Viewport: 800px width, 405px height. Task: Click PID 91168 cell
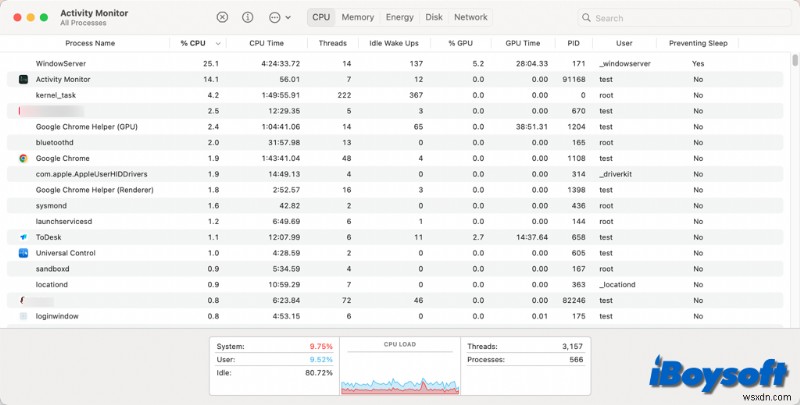[x=573, y=80]
